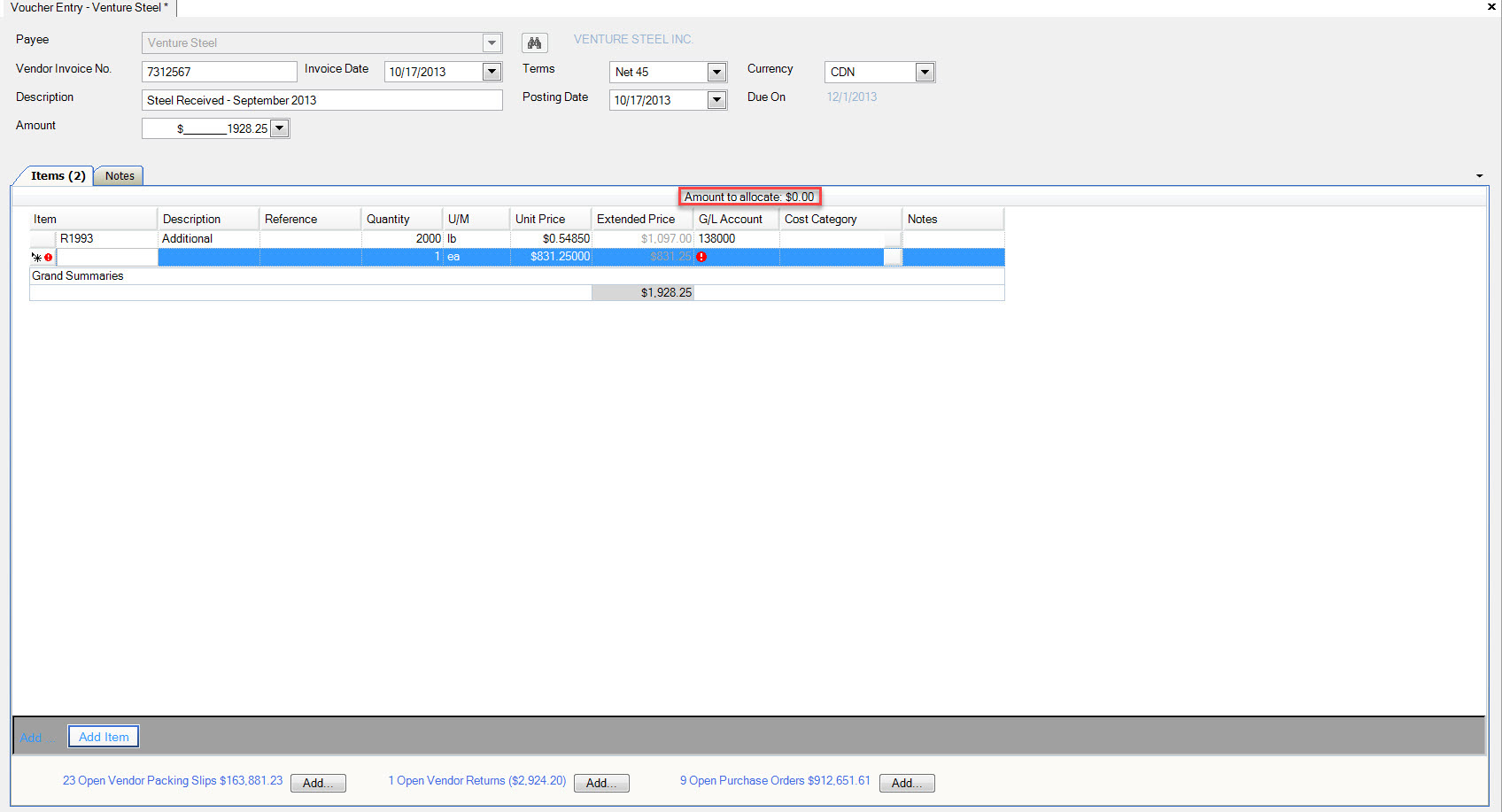
Task: Click Add next to Open Vendor Returns
Action: click(601, 783)
